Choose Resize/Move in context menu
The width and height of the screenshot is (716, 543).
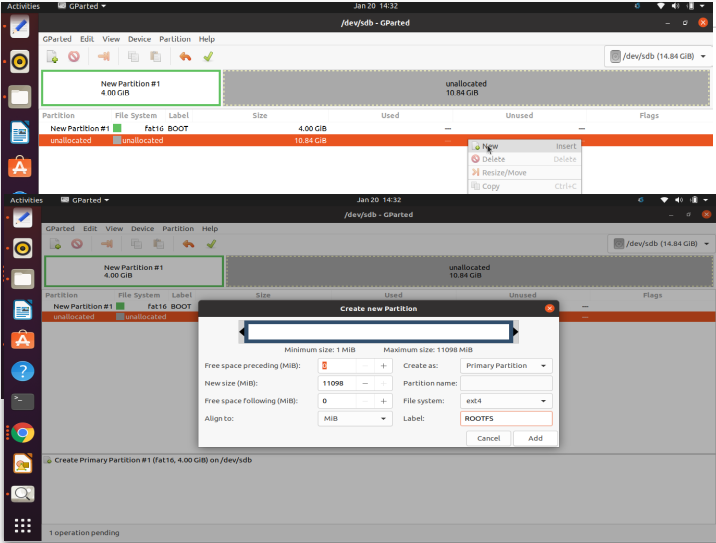click(524, 173)
